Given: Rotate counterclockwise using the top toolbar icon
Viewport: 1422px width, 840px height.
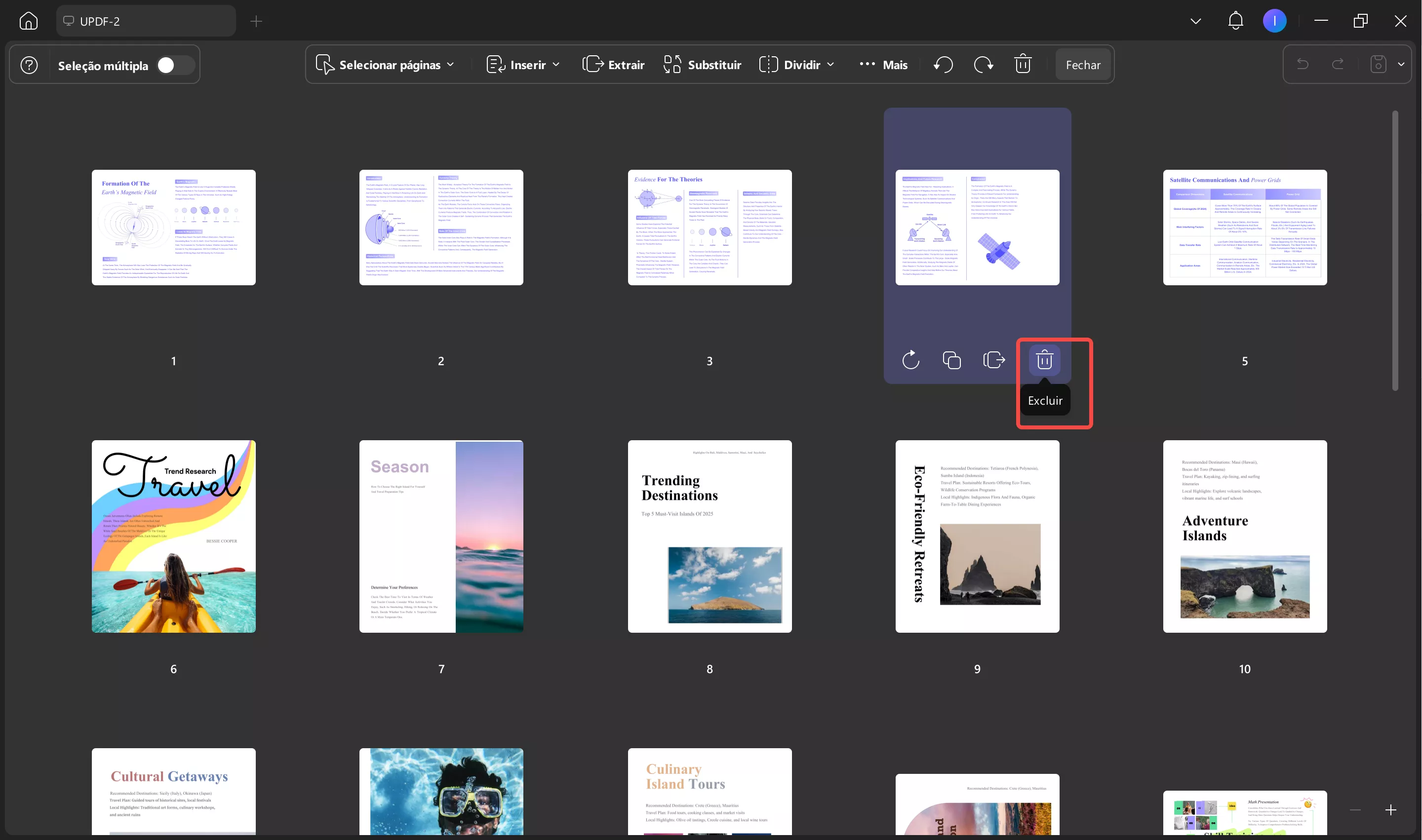Looking at the screenshot, I should pos(943,65).
